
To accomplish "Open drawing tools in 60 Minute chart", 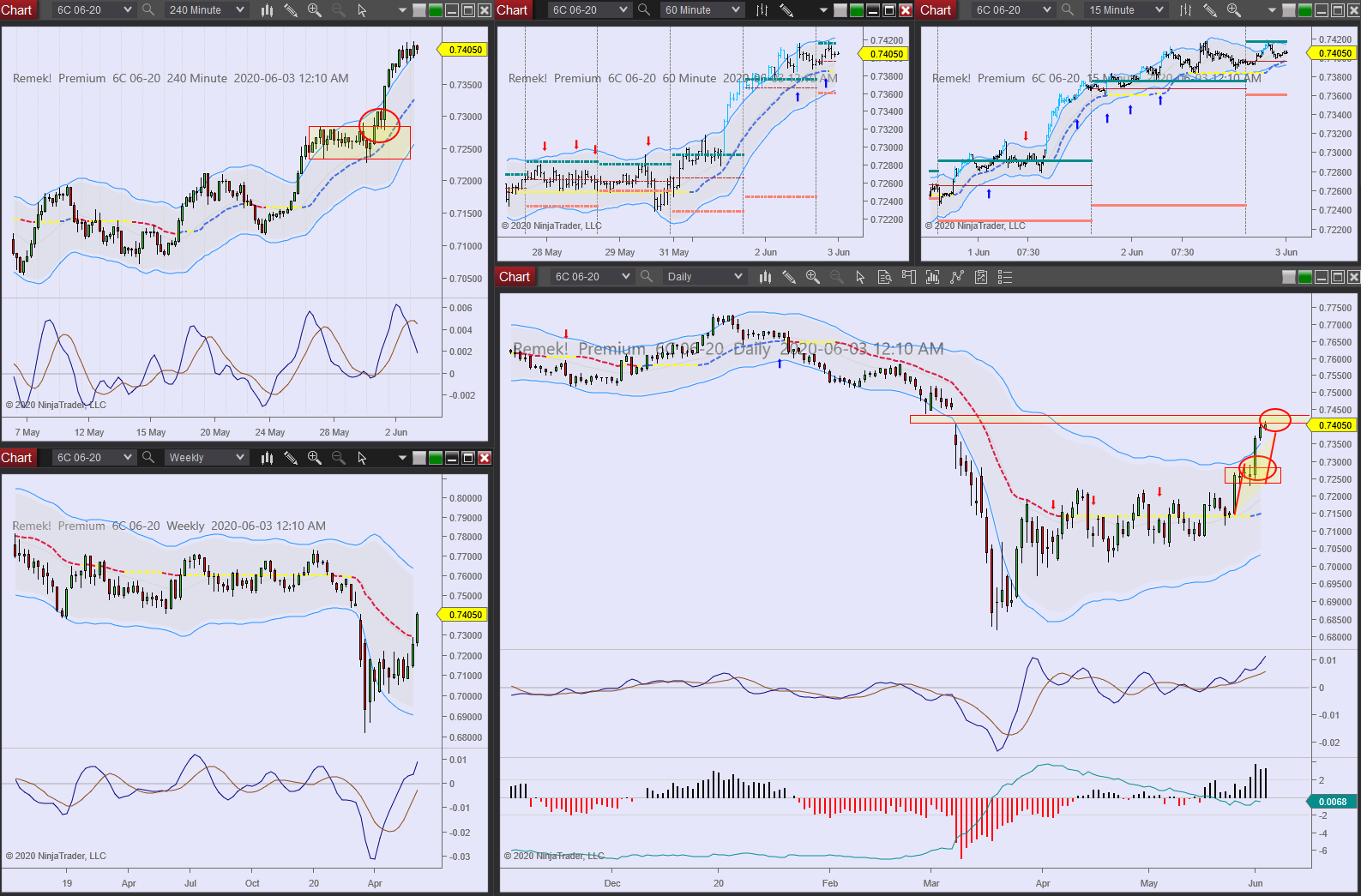I will (x=786, y=10).
